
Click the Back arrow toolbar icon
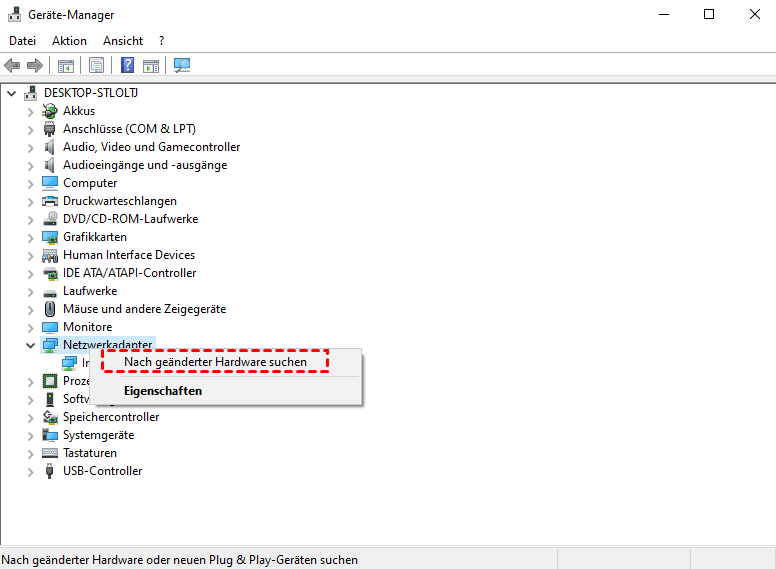12,65
